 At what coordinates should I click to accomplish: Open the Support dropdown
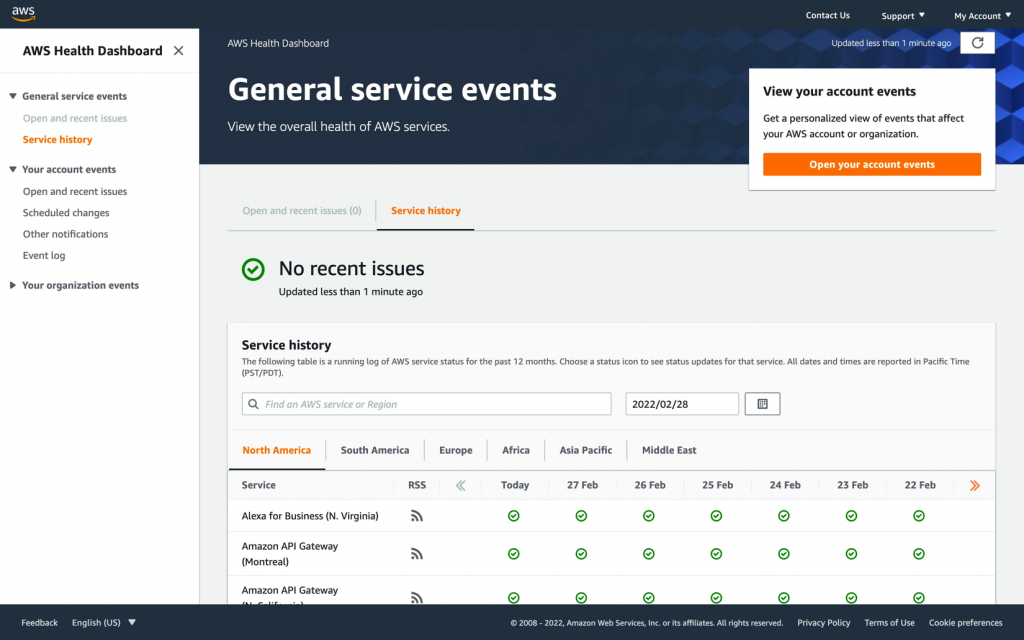click(x=902, y=15)
